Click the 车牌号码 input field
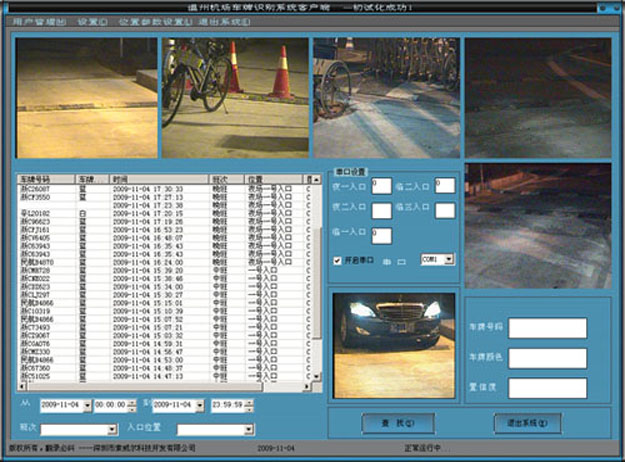This screenshot has width=625, height=462. tap(547, 329)
